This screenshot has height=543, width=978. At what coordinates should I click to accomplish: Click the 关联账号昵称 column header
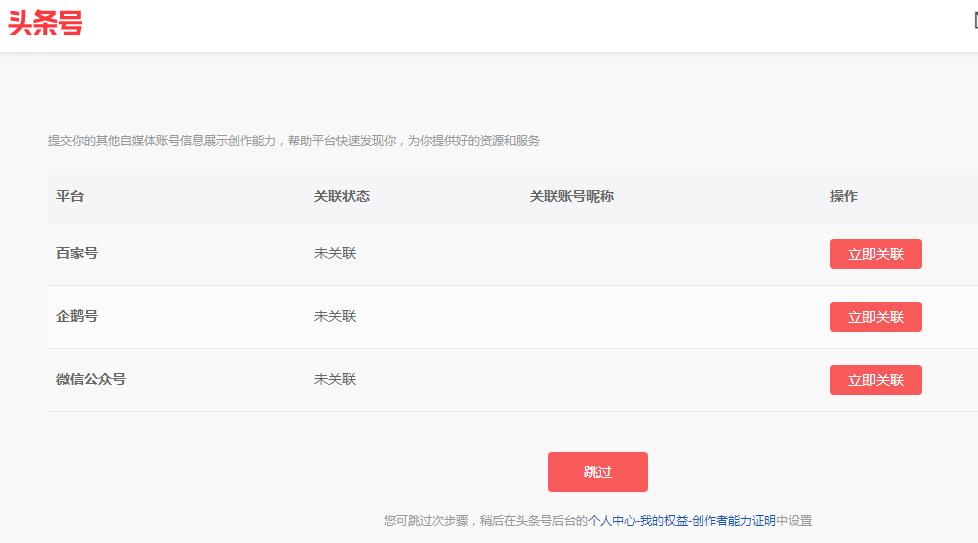tap(571, 196)
